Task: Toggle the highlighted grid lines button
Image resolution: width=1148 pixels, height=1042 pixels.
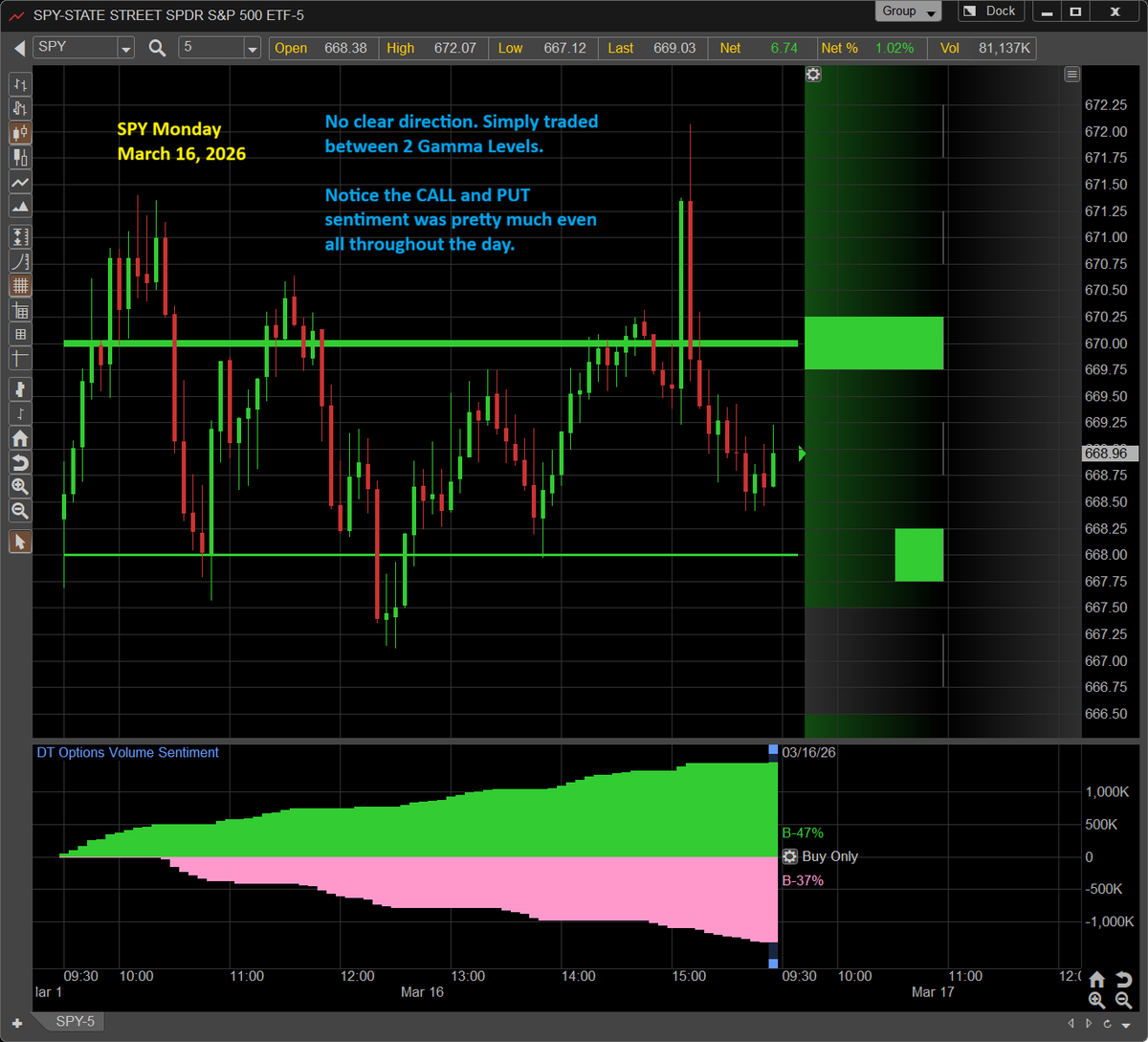Action: click(19, 285)
